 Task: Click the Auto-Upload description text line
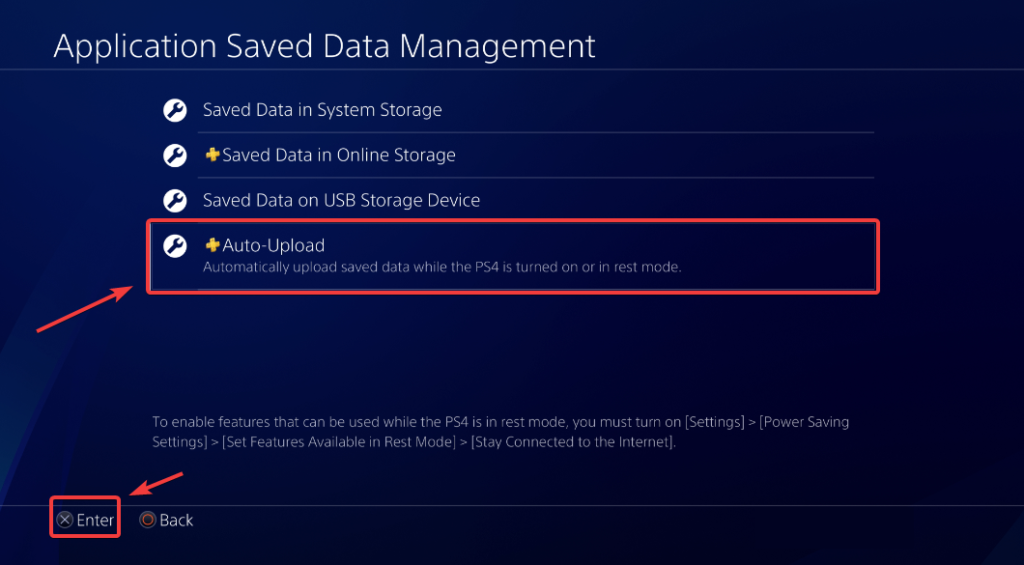441,267
